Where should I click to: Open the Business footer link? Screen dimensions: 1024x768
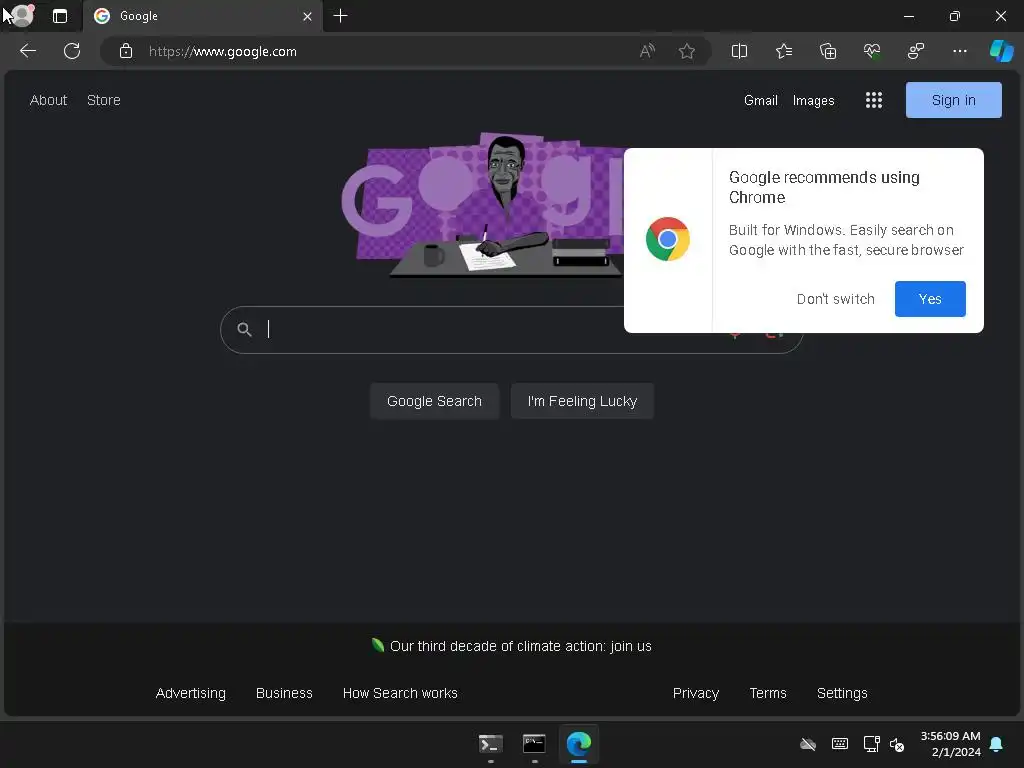pos(284,693)
